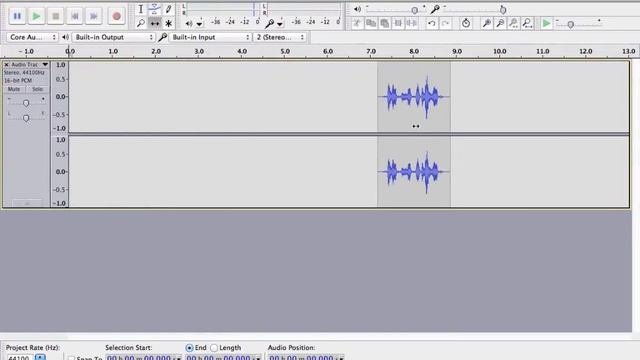Screen dimensions: 640x360
Task: Click the Trim audio icon
Action: point(398,23)
